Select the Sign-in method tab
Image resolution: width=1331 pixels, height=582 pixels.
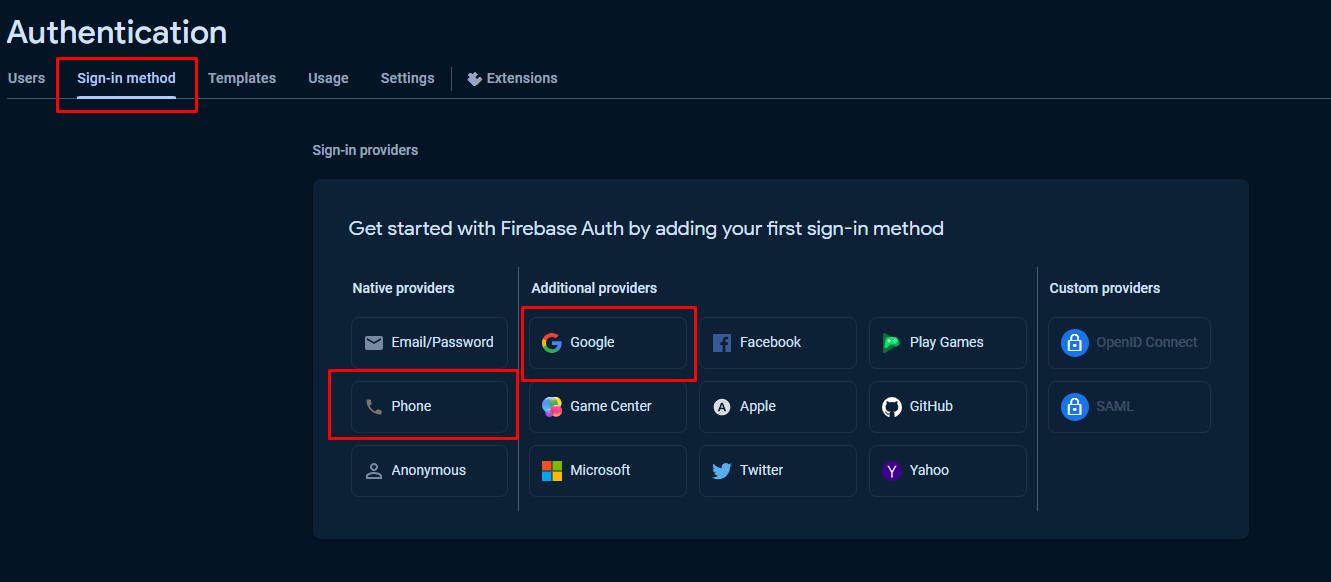tap(126, 78)
